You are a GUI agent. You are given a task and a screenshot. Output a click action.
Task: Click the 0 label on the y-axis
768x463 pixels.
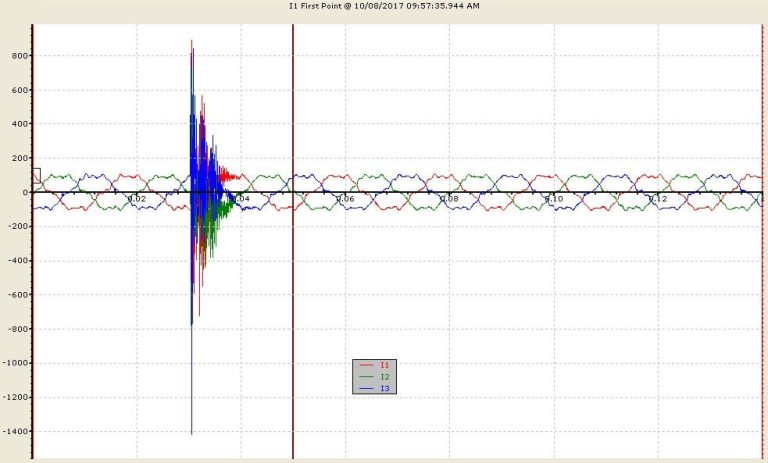pos(25,193)
